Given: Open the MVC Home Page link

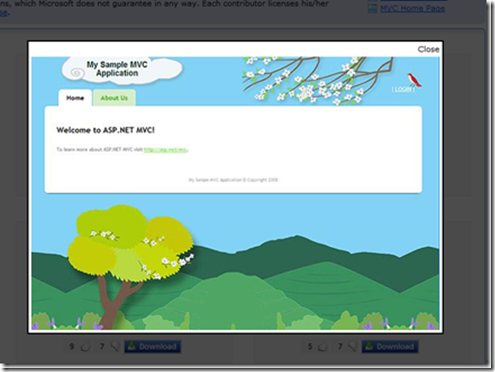Looking at the screenshot, I should pos(413,8).
